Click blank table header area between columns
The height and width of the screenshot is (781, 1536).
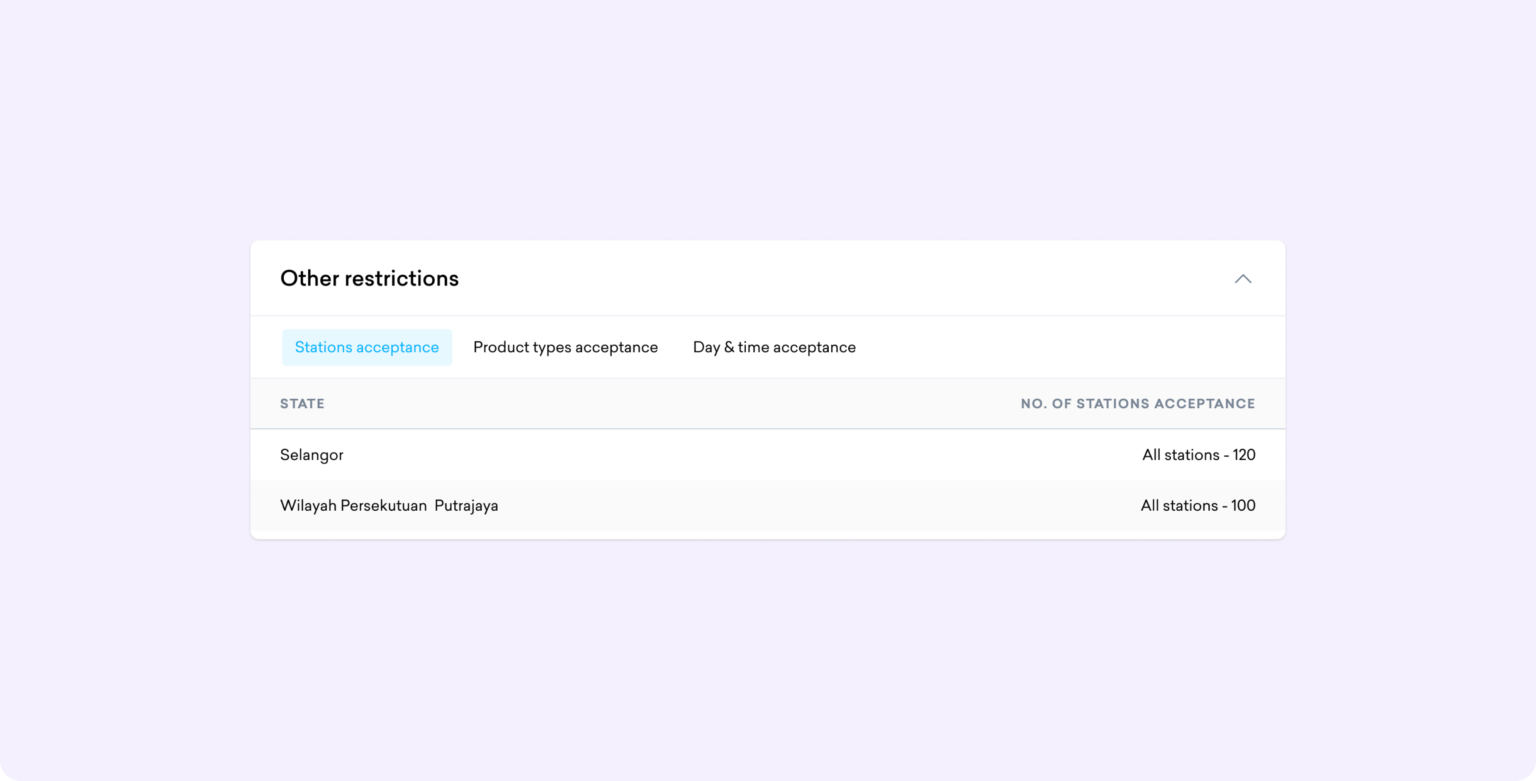pos(670,404)
